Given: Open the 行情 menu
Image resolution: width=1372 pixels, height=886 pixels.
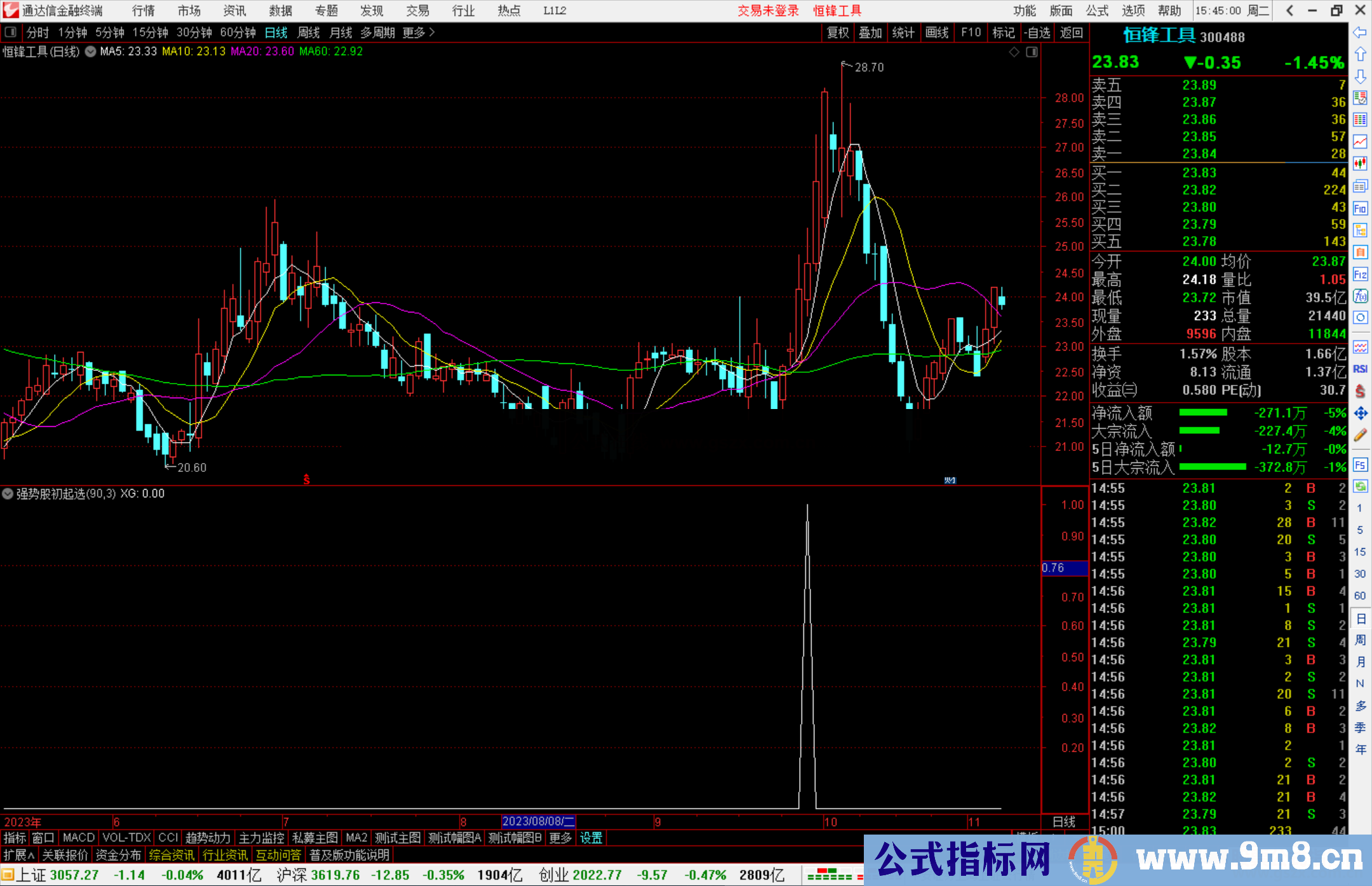Looking at the screenshot, I should point(144,10).
